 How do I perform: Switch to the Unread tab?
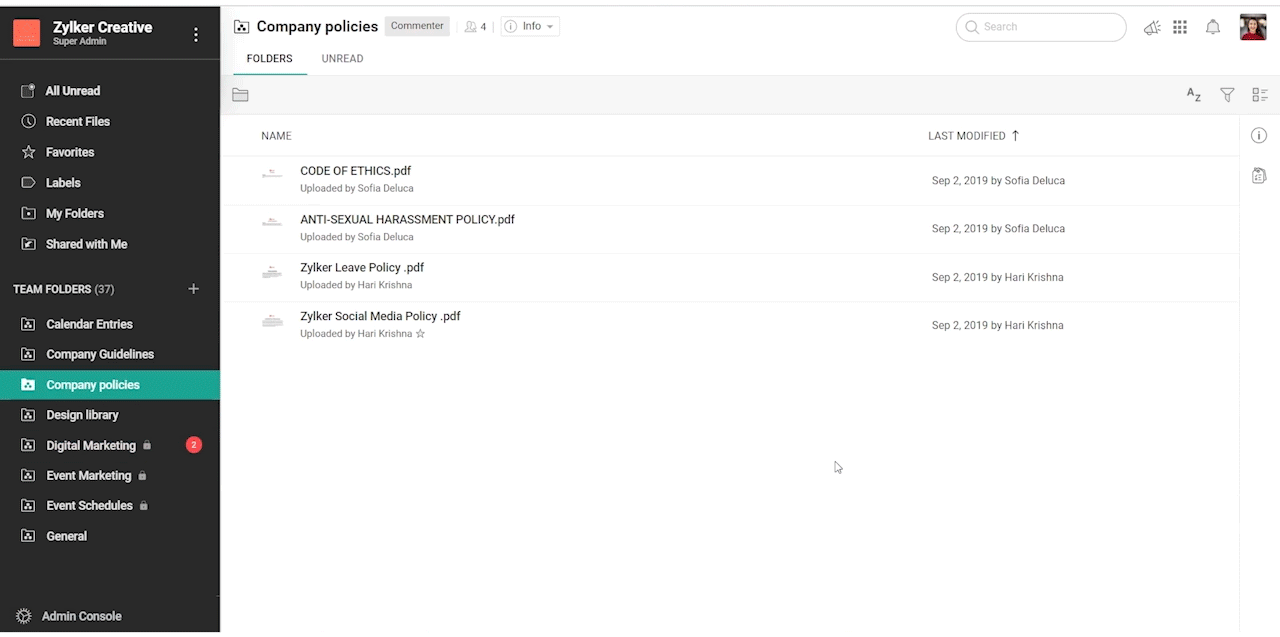tap(342, 59)
